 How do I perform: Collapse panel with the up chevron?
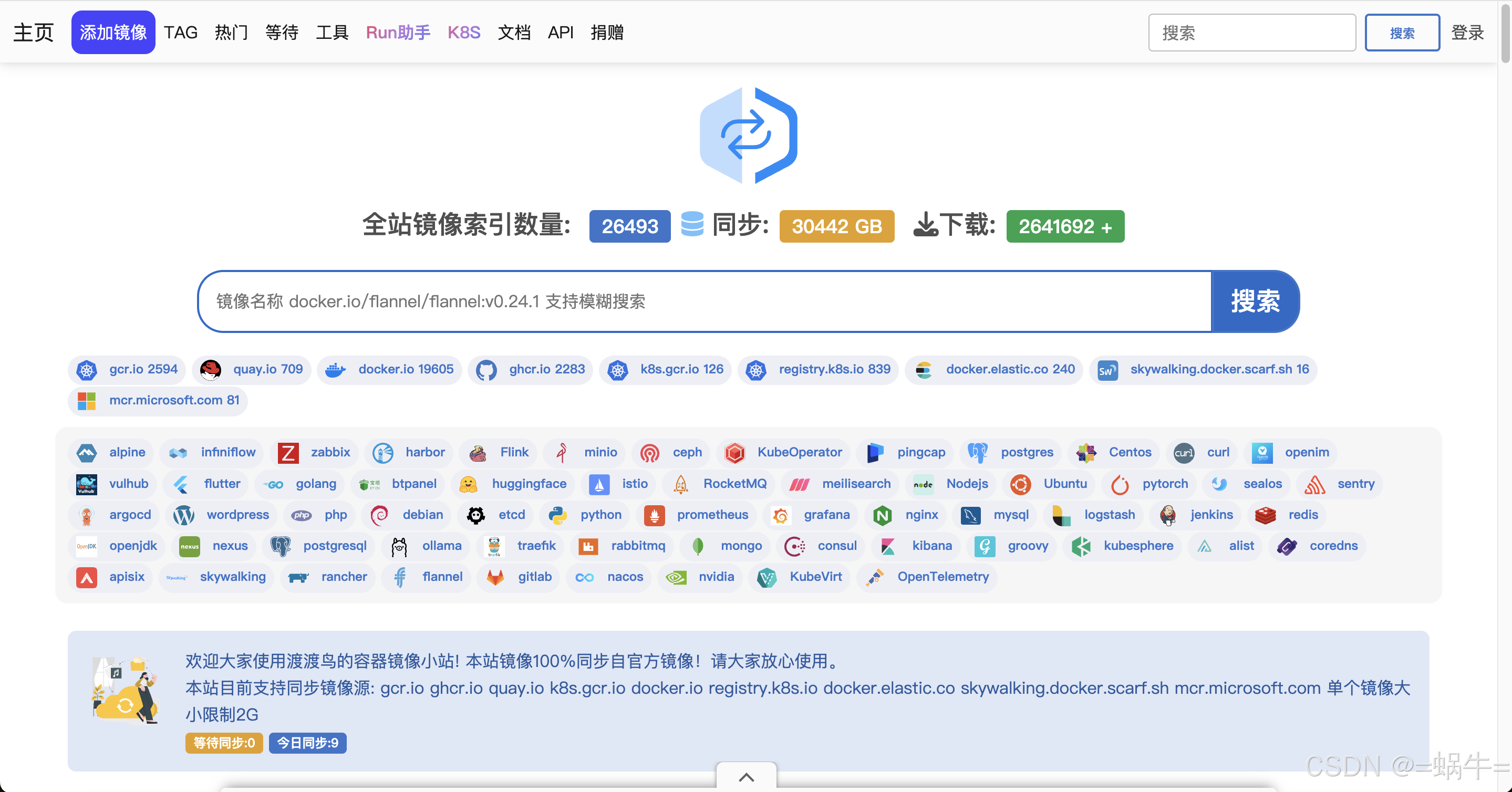[x=746, y=777]
